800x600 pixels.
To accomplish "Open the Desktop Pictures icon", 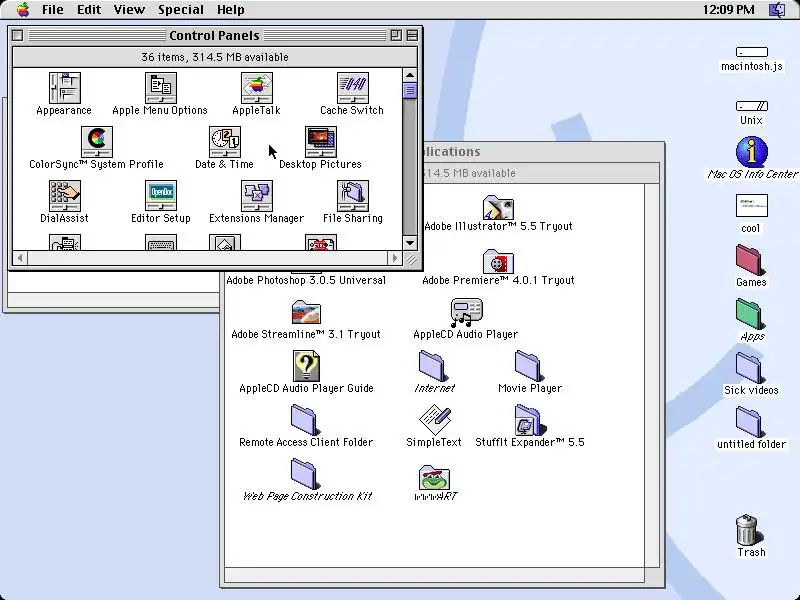I will (320, 142).
